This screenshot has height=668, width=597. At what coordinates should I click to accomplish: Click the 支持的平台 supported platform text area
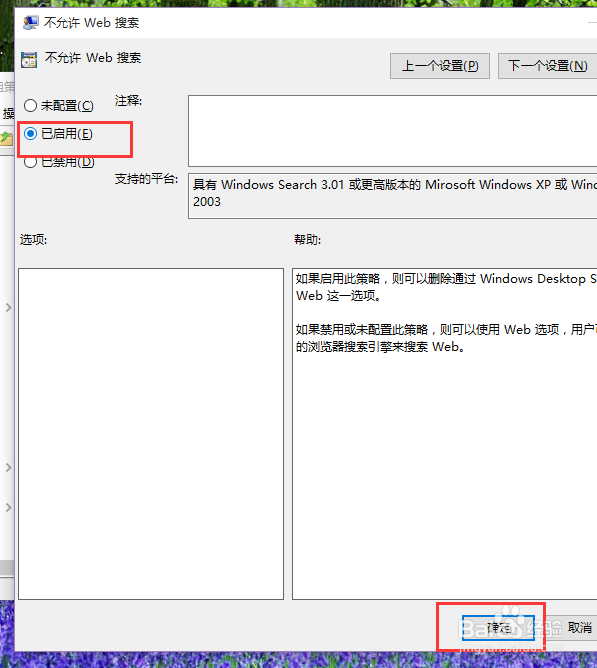click(392, 196)
